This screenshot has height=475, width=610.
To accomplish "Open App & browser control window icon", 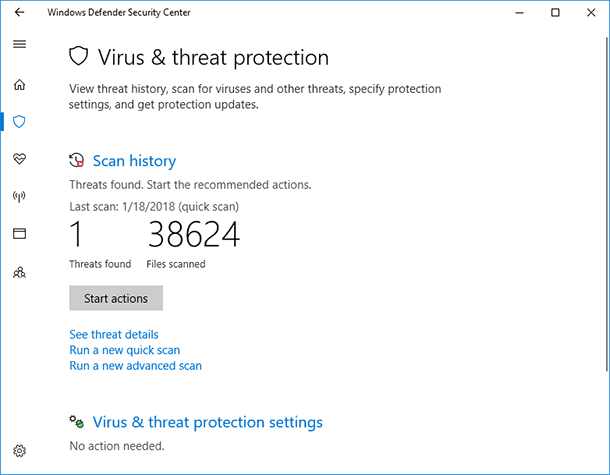I will [19, 233].
